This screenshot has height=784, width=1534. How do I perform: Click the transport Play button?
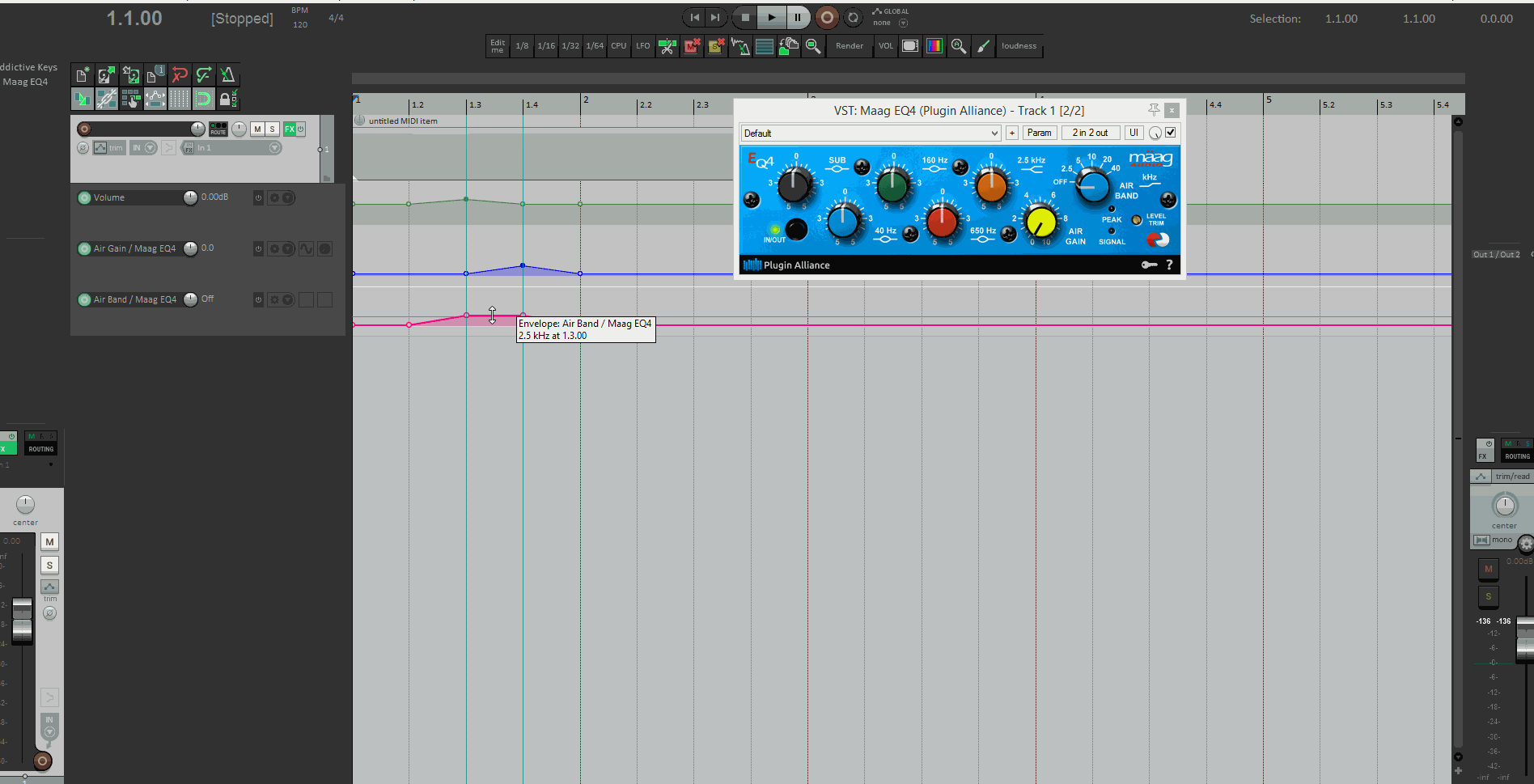(x=772, y=17)
